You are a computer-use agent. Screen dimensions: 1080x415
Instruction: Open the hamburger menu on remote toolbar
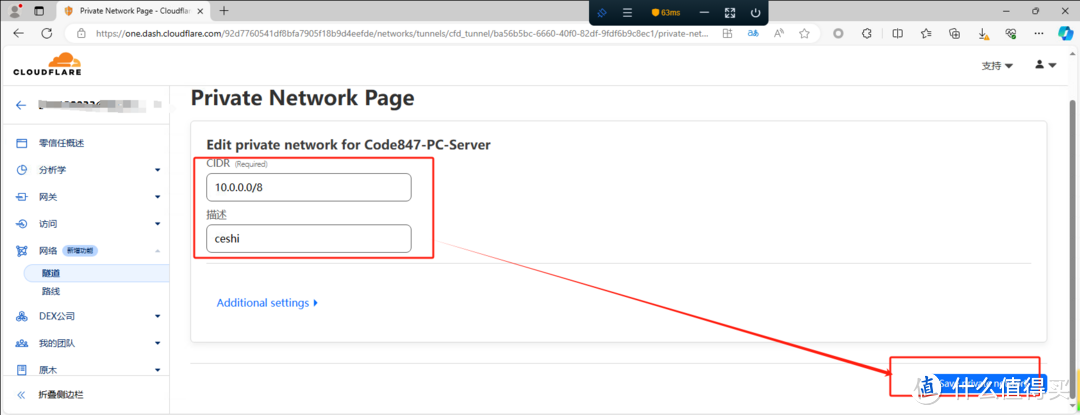tap(627, 12)
